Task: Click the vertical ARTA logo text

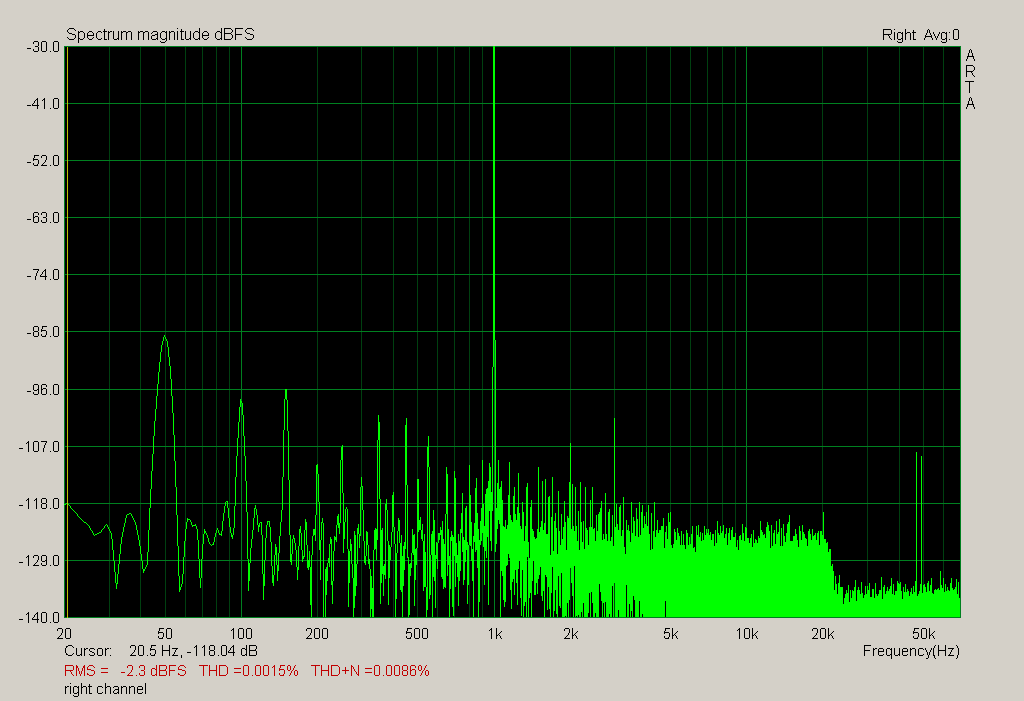Action: point(970,79)
